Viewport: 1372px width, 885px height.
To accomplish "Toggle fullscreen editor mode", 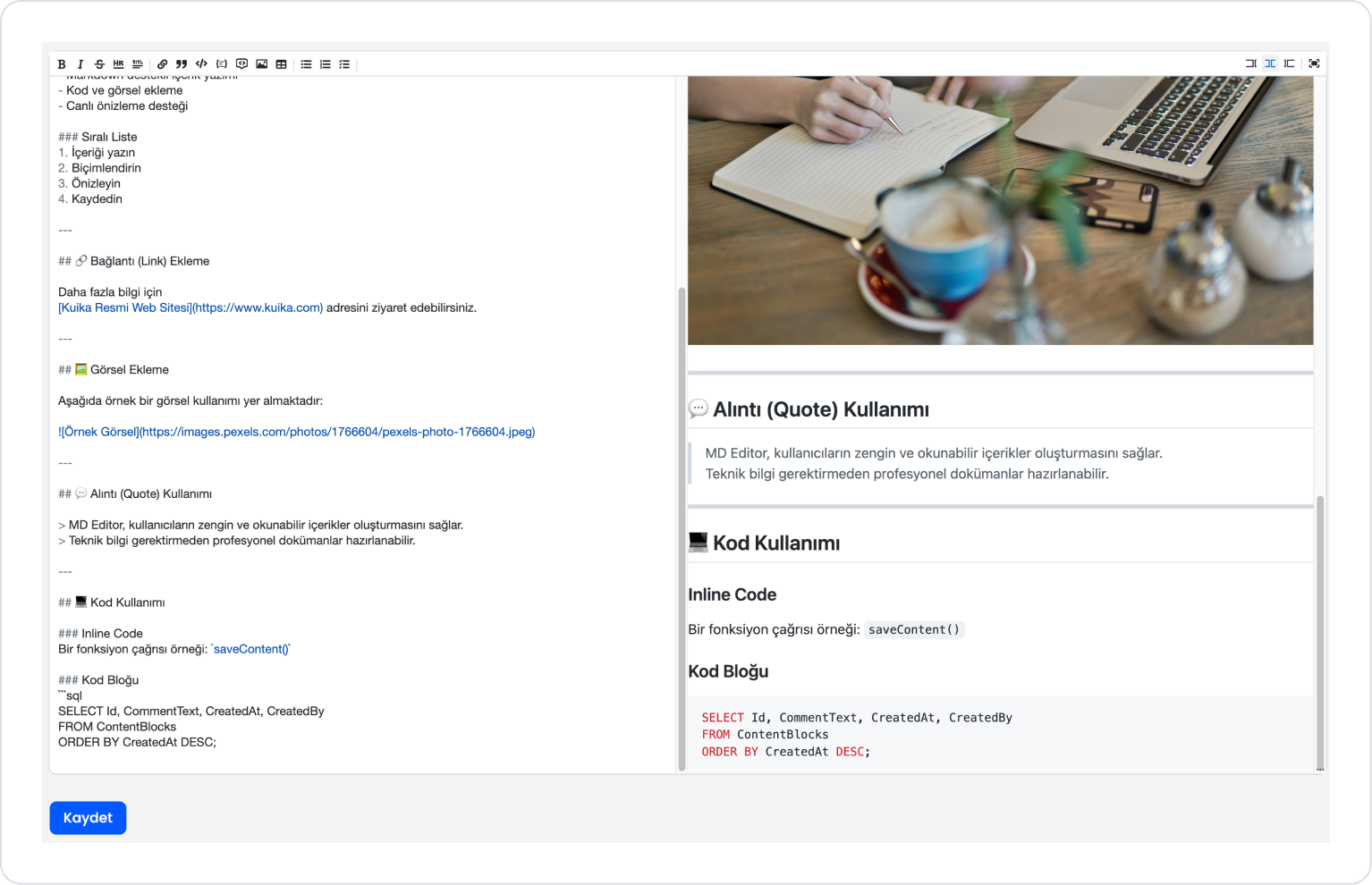I will point(1314,63).
